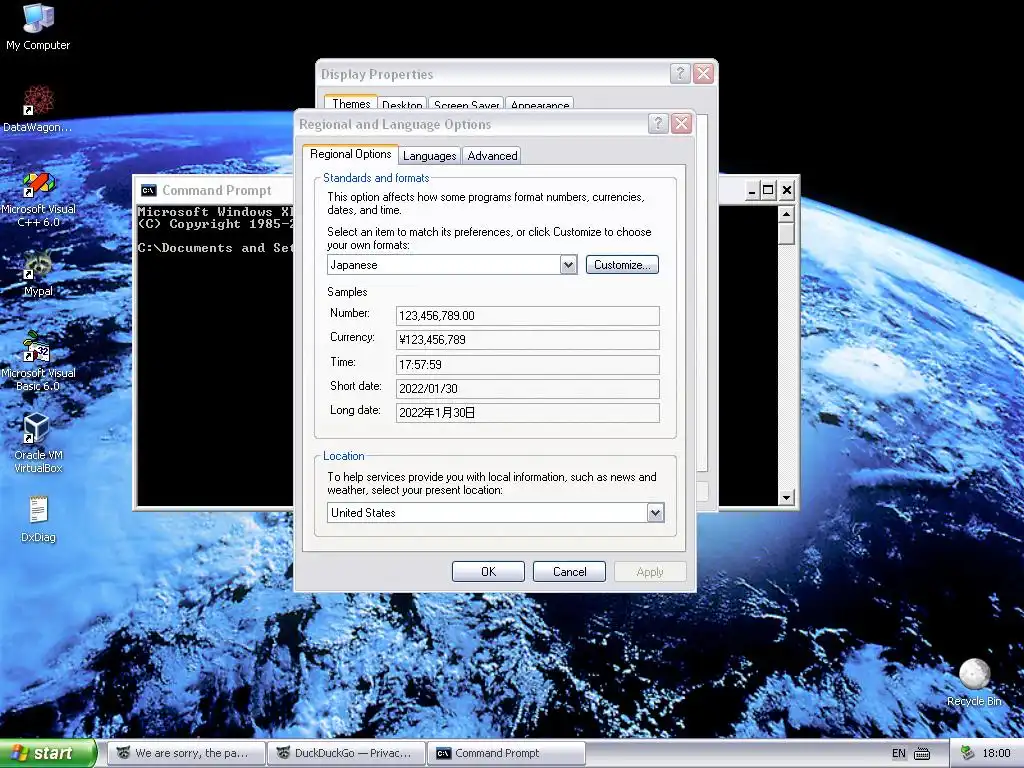Click the Long date sample field
The image size is (1024, 768).
[528, 413]
